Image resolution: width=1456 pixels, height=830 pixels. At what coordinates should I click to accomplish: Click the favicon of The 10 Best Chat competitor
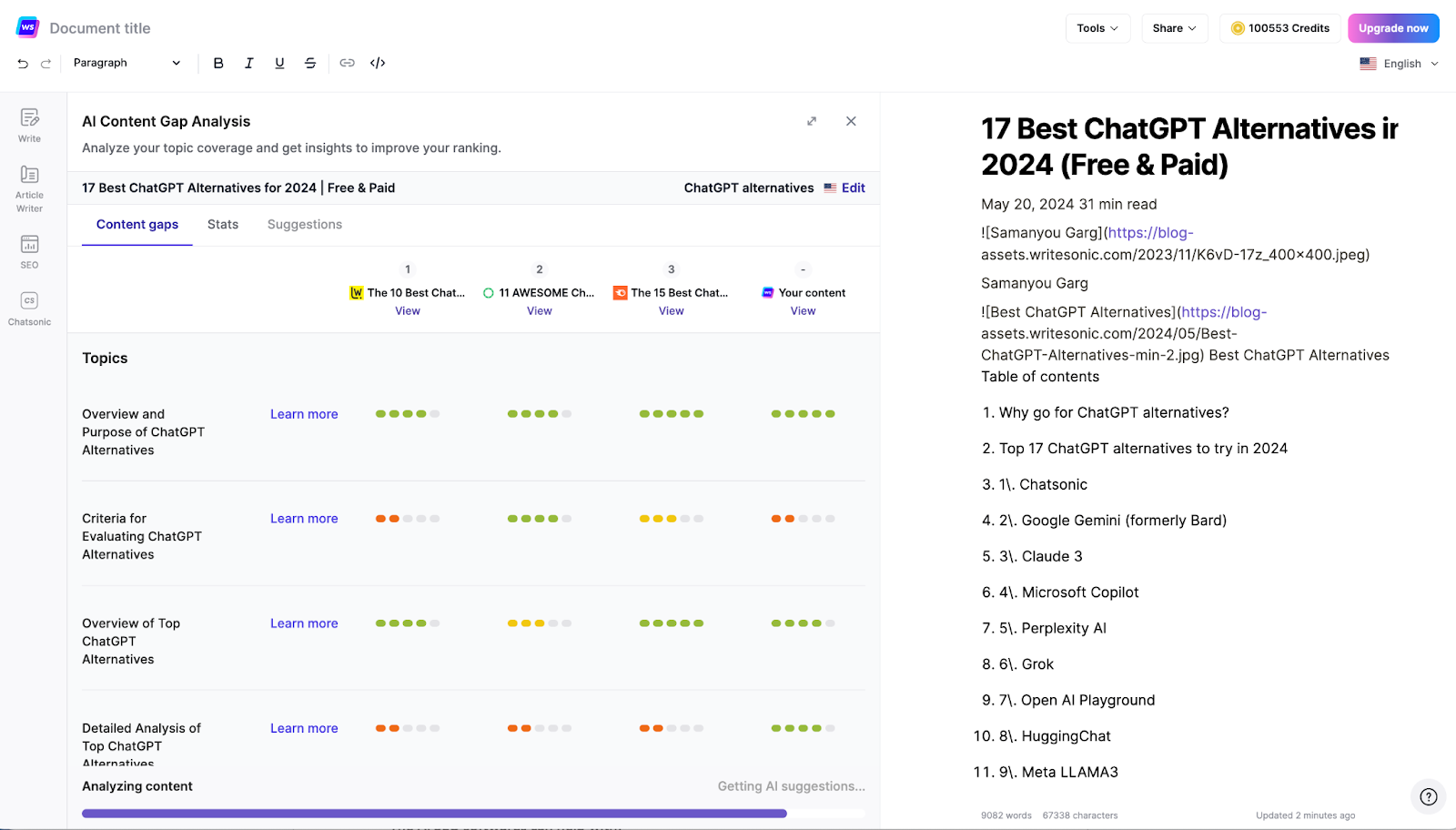[x=357, y=293]
